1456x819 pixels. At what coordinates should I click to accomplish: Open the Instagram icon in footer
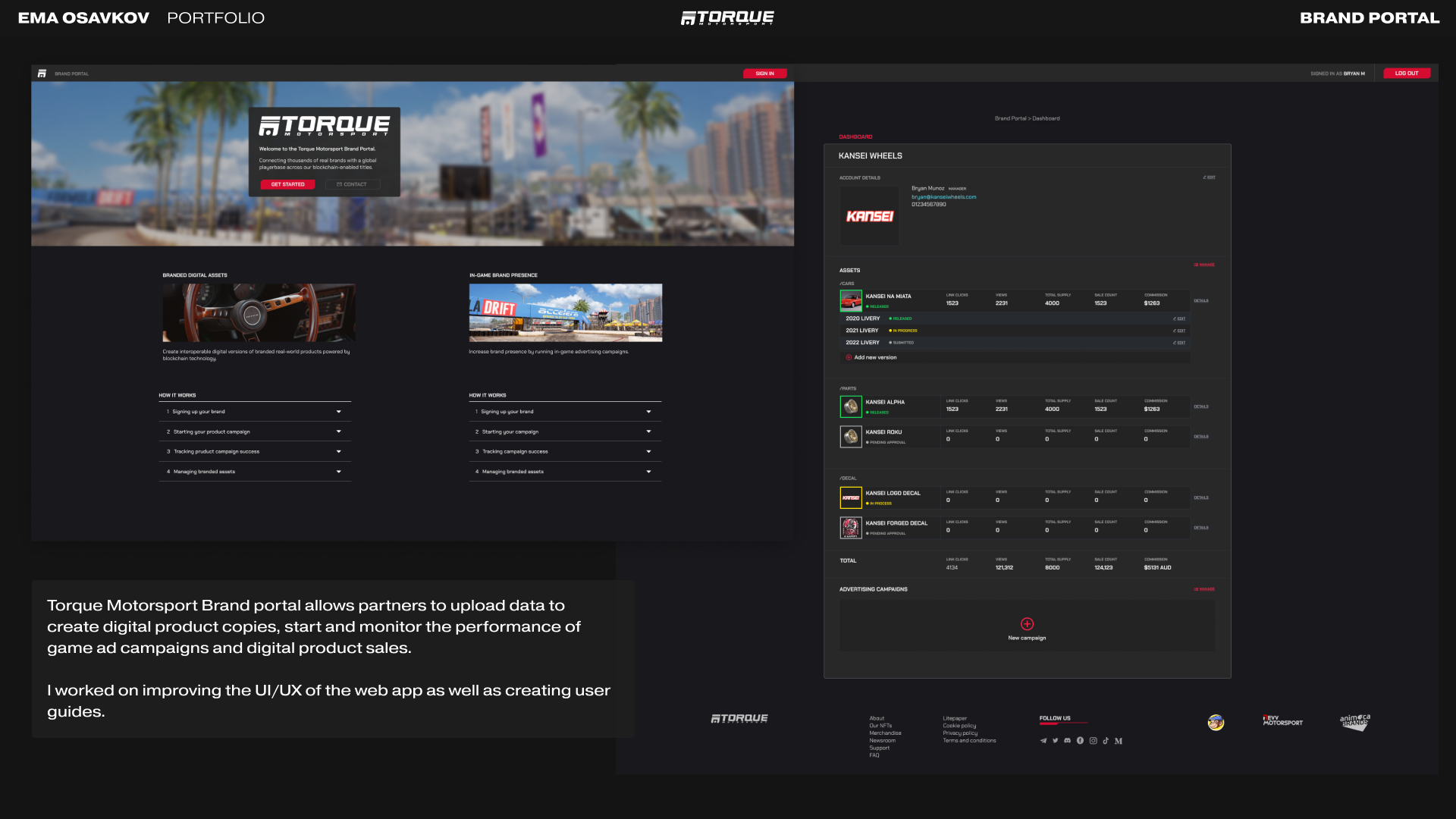(1093, 741)
